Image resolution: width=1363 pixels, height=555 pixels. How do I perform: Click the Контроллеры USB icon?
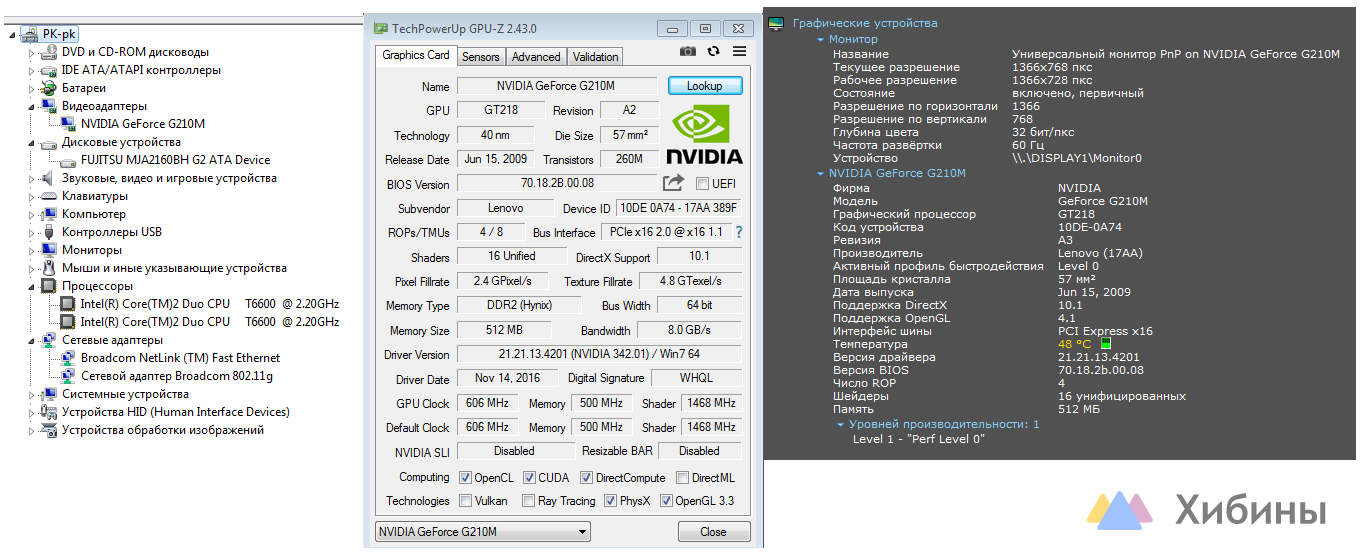pos(49,232)
